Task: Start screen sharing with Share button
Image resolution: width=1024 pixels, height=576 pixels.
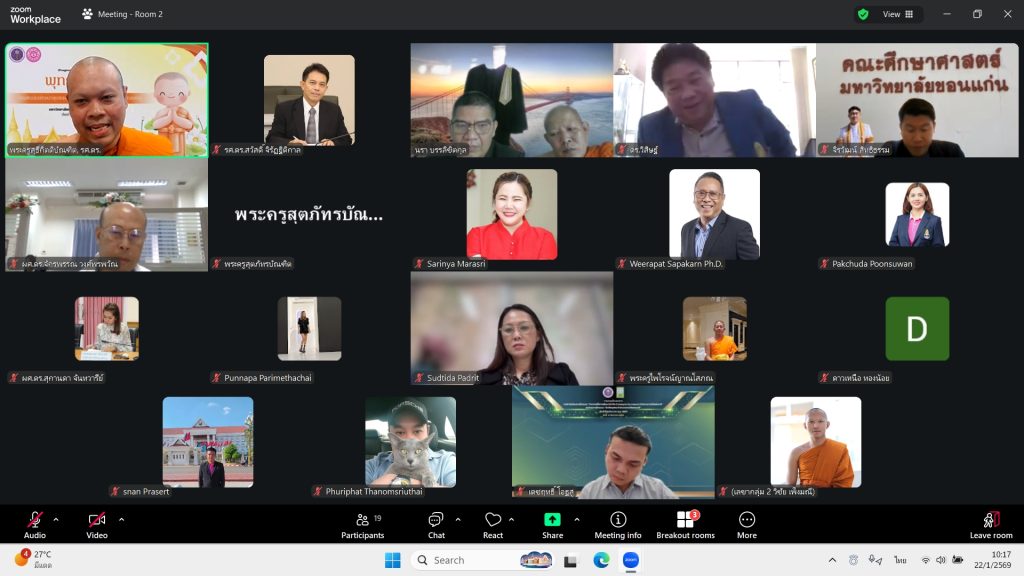Action: [x=552, y=523]
